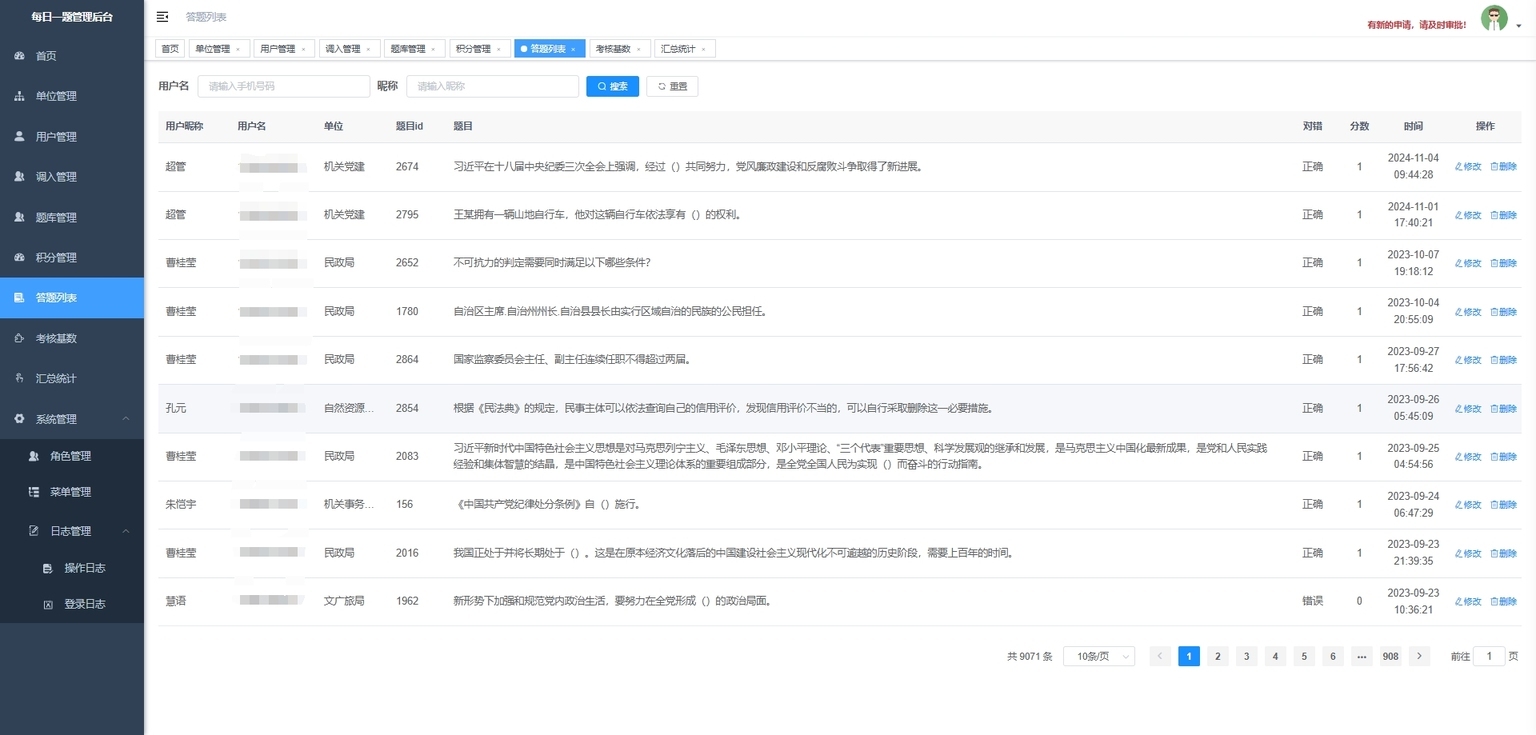1536x735 pixels.
Task: Click the user avatar at top right
Action: point(1494,19)
